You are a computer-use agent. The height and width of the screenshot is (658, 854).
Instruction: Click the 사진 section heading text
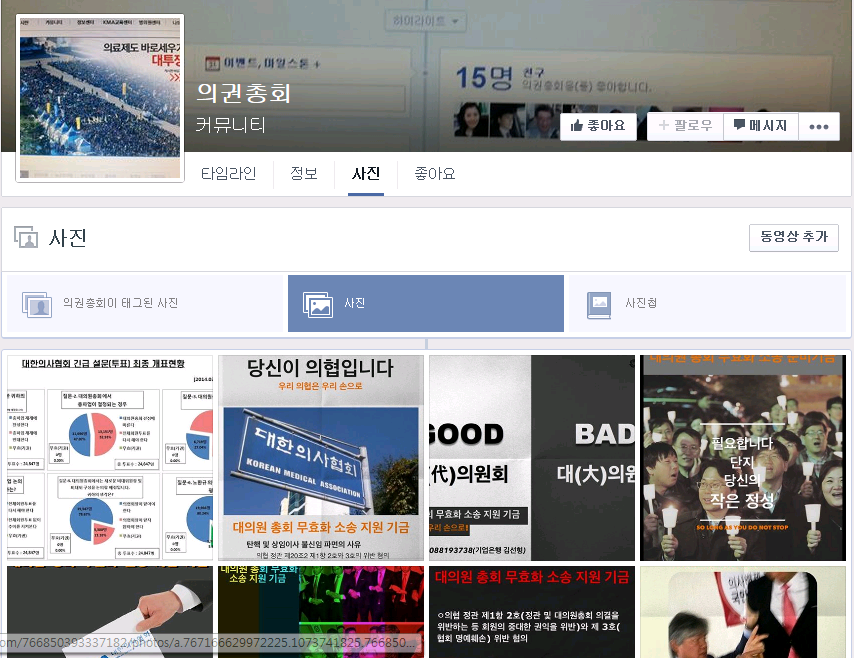pos(68,238)
